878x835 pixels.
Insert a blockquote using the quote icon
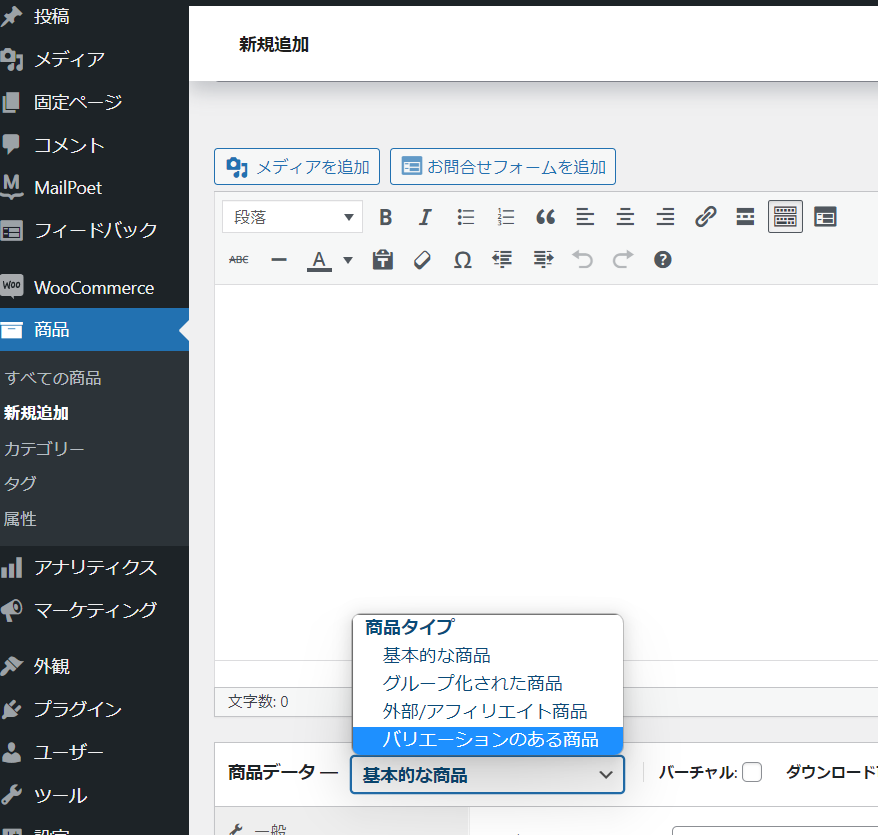point(545,217)
